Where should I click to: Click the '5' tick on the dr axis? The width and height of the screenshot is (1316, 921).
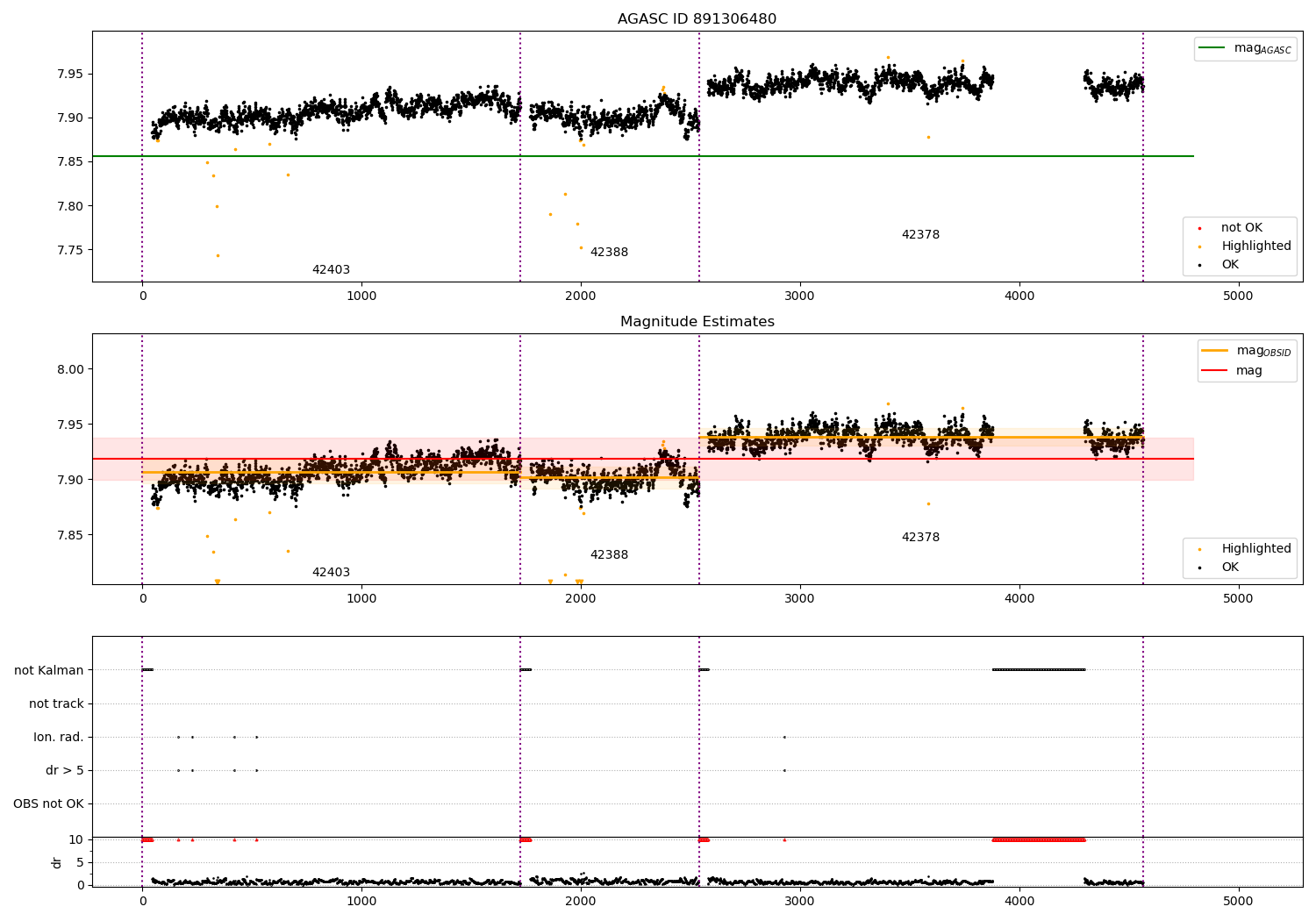click(x=81, y=862)
